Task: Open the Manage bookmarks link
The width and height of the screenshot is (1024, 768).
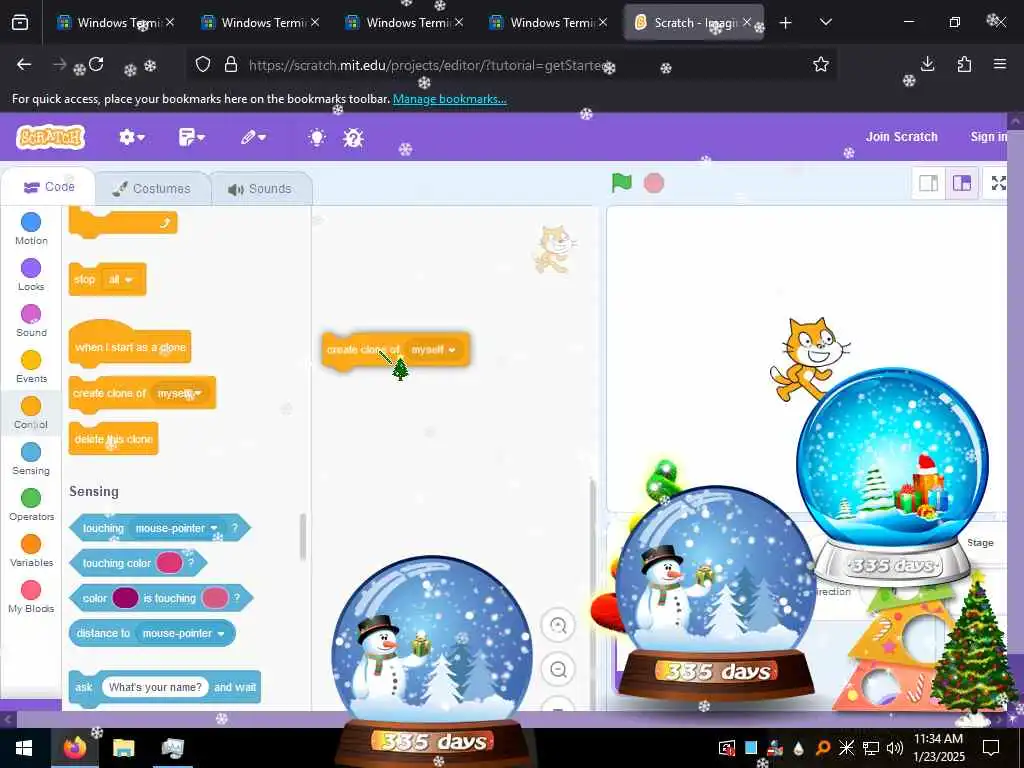Action: [x=449, y=99]
